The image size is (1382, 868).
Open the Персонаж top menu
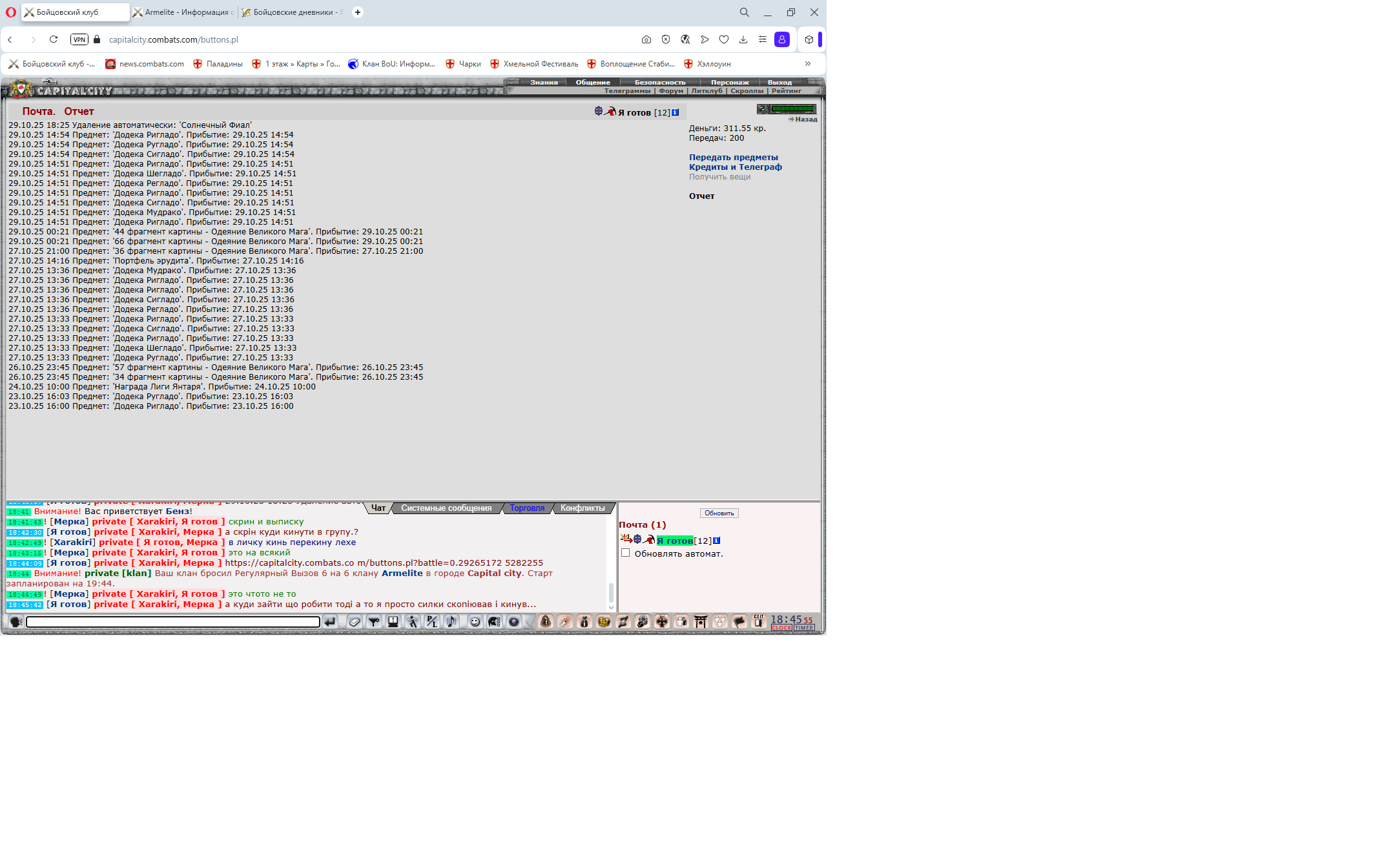[730, 82]
